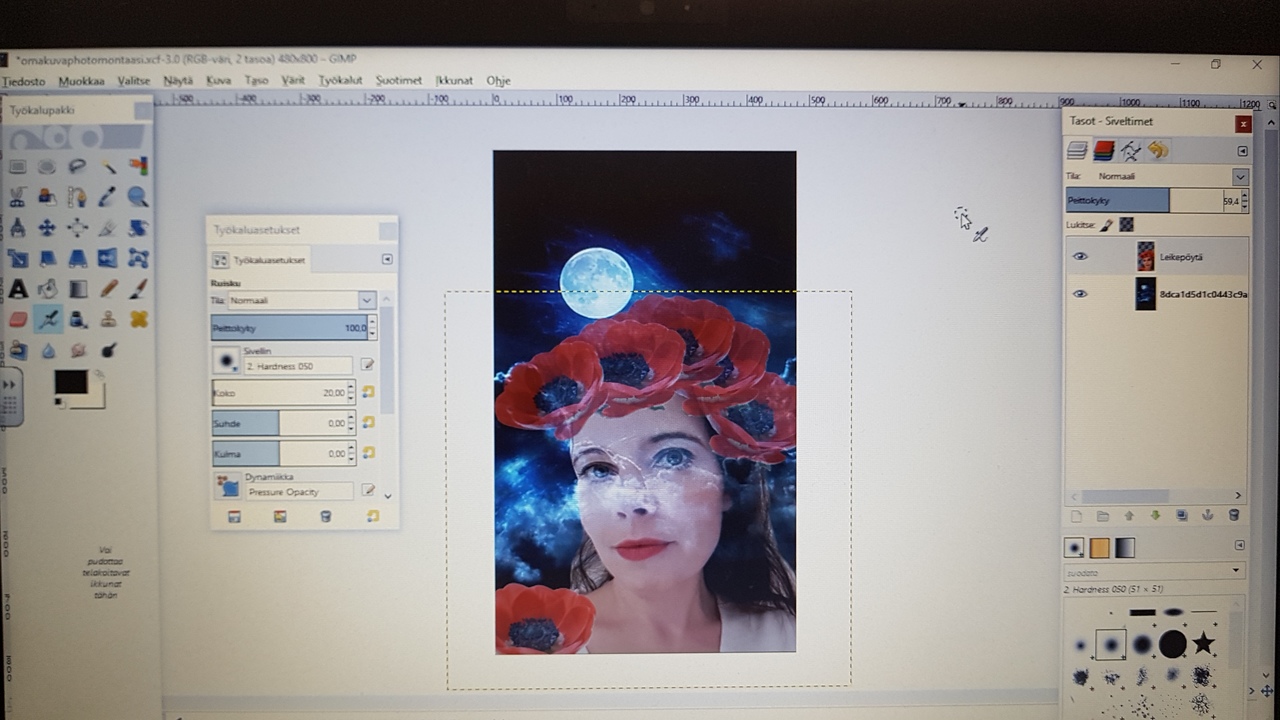Choose the Zoom magnifier tool
This screenshot has height=720, width=1280.
click(138, 197)
